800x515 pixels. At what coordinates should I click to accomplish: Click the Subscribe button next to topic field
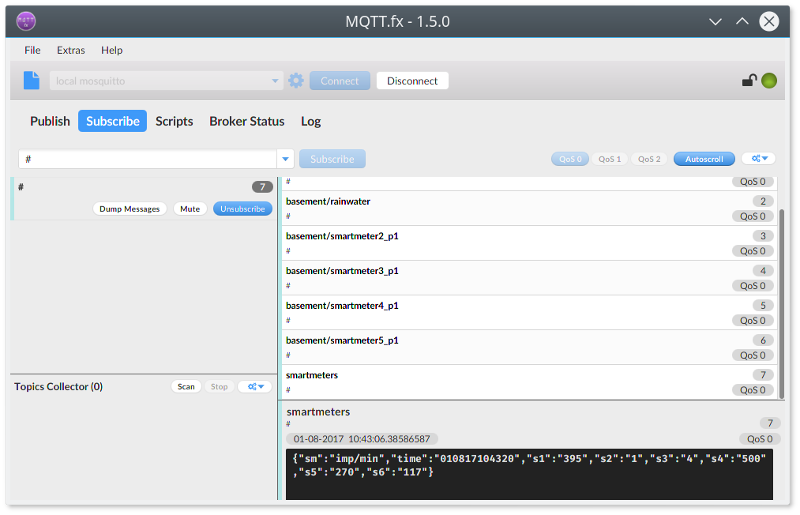click(332, 159)
